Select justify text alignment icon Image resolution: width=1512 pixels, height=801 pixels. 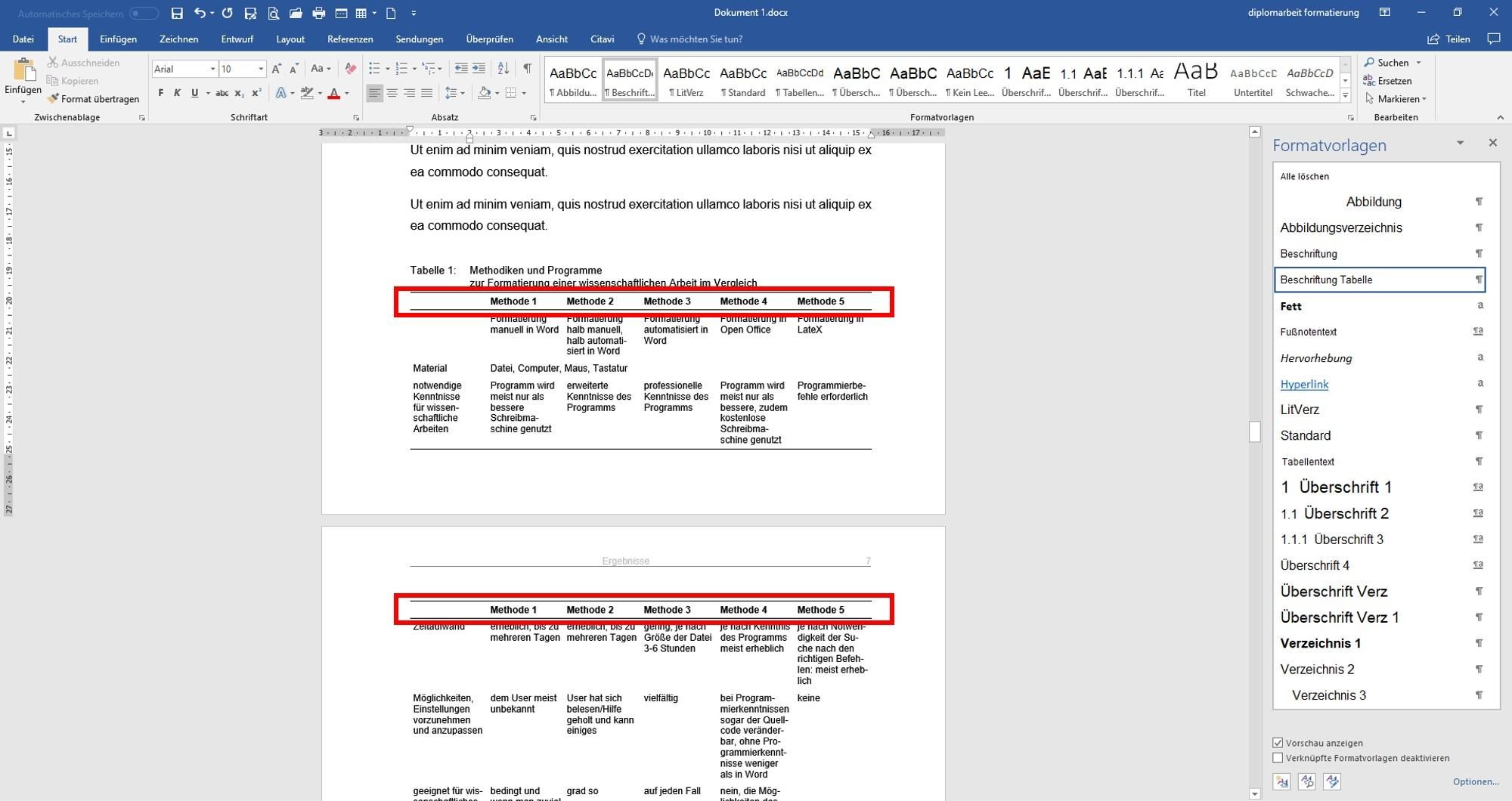pyautogui.click(x=427, y=93)
